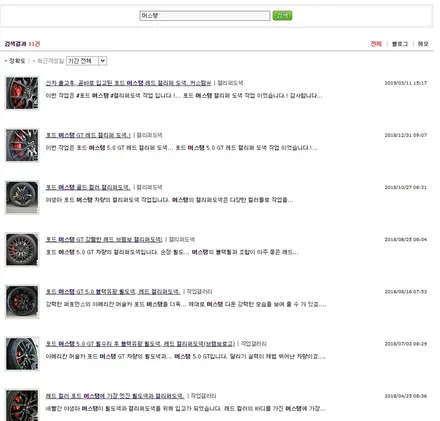Open the 기간 전체 period dropdown
The height and width of the screenshot is (421, 440).
[x=86, y=61]
